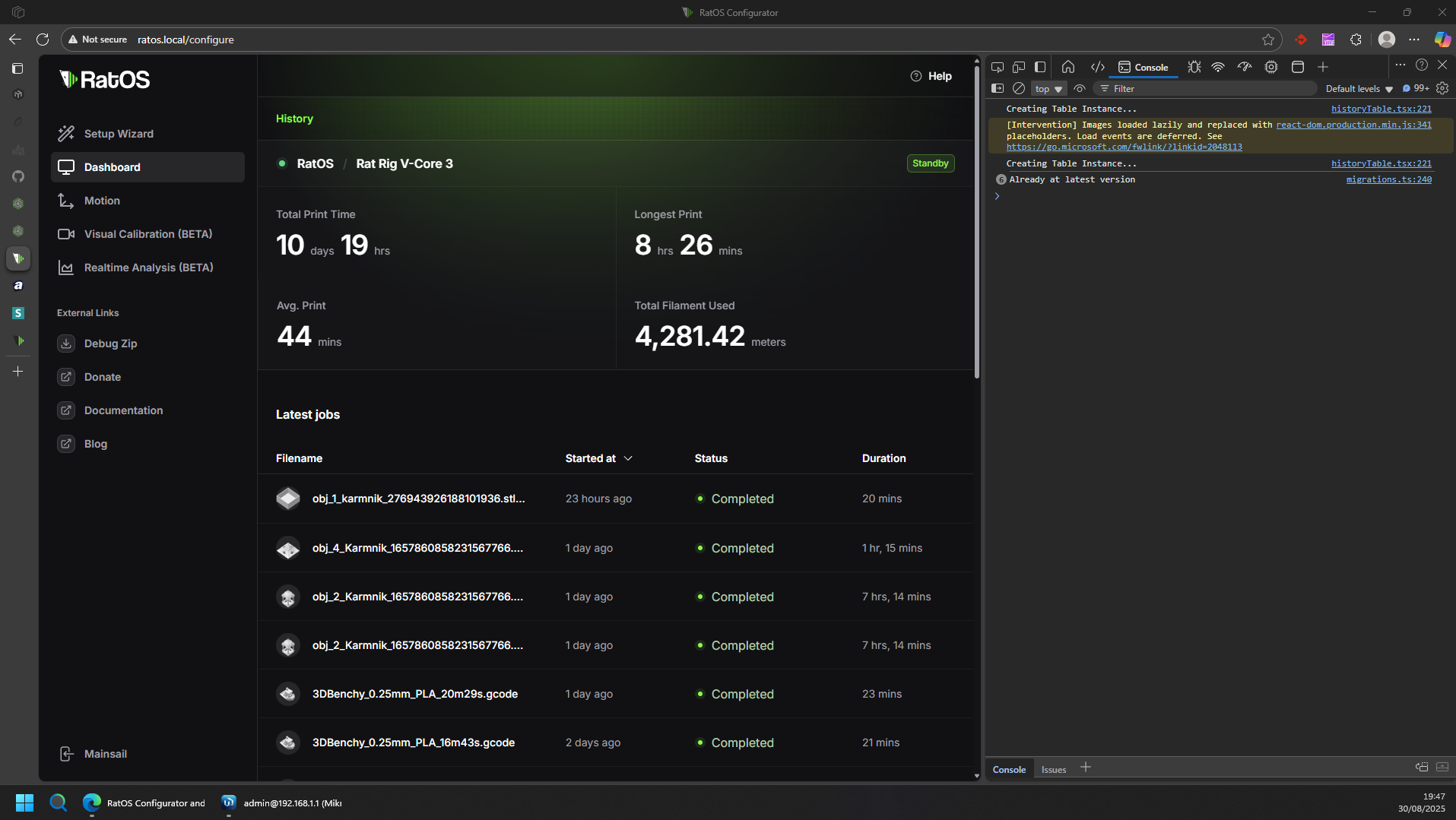Screen dimensions: 1456x820
Task: Open the DevTools Sources bug icon
Action: (1194, 67)
